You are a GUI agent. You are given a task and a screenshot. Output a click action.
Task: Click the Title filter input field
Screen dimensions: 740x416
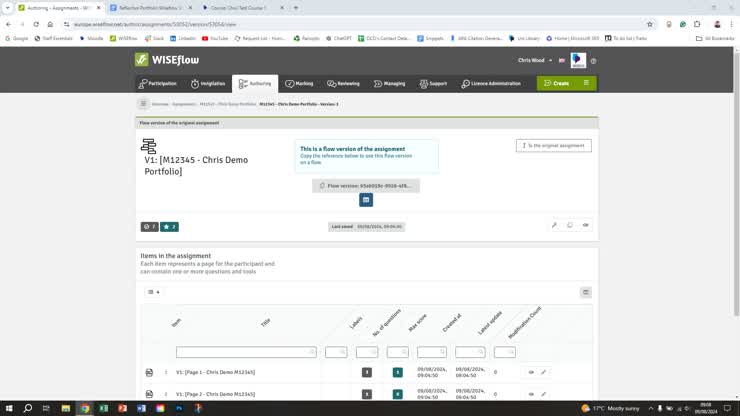[x=246, y=352]
